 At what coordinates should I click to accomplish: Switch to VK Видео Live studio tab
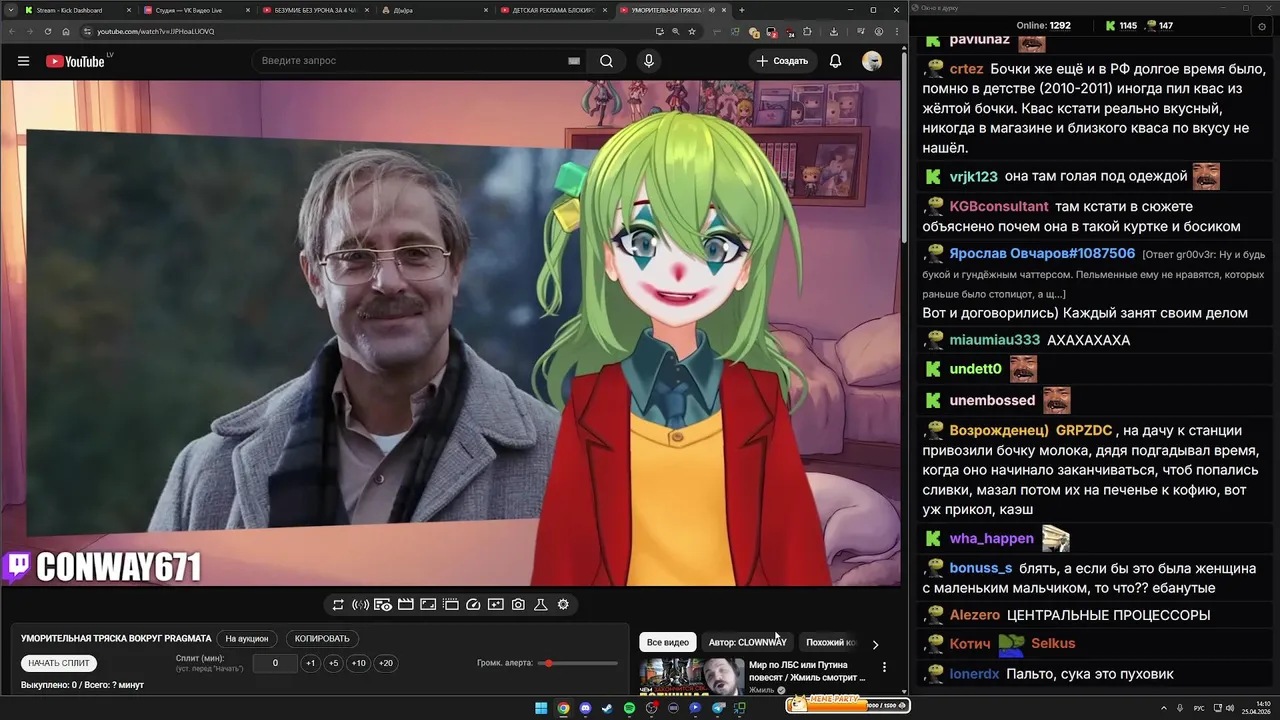pos(196,10)
